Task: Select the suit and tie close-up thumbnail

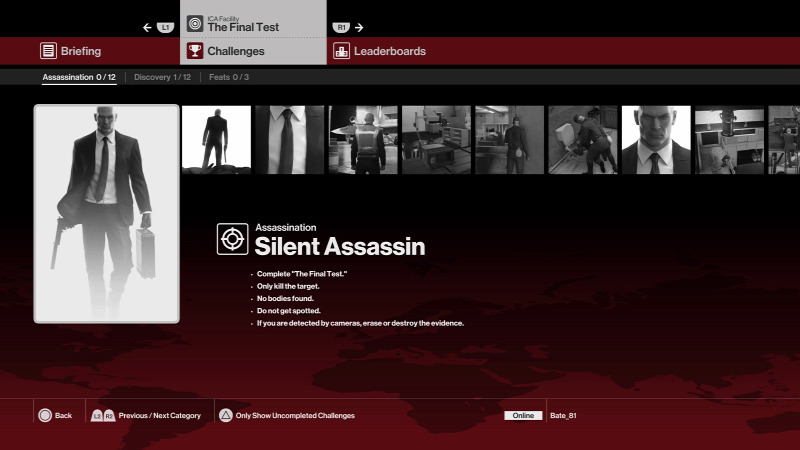Action: pyautogui.click(x=289, y=140)
